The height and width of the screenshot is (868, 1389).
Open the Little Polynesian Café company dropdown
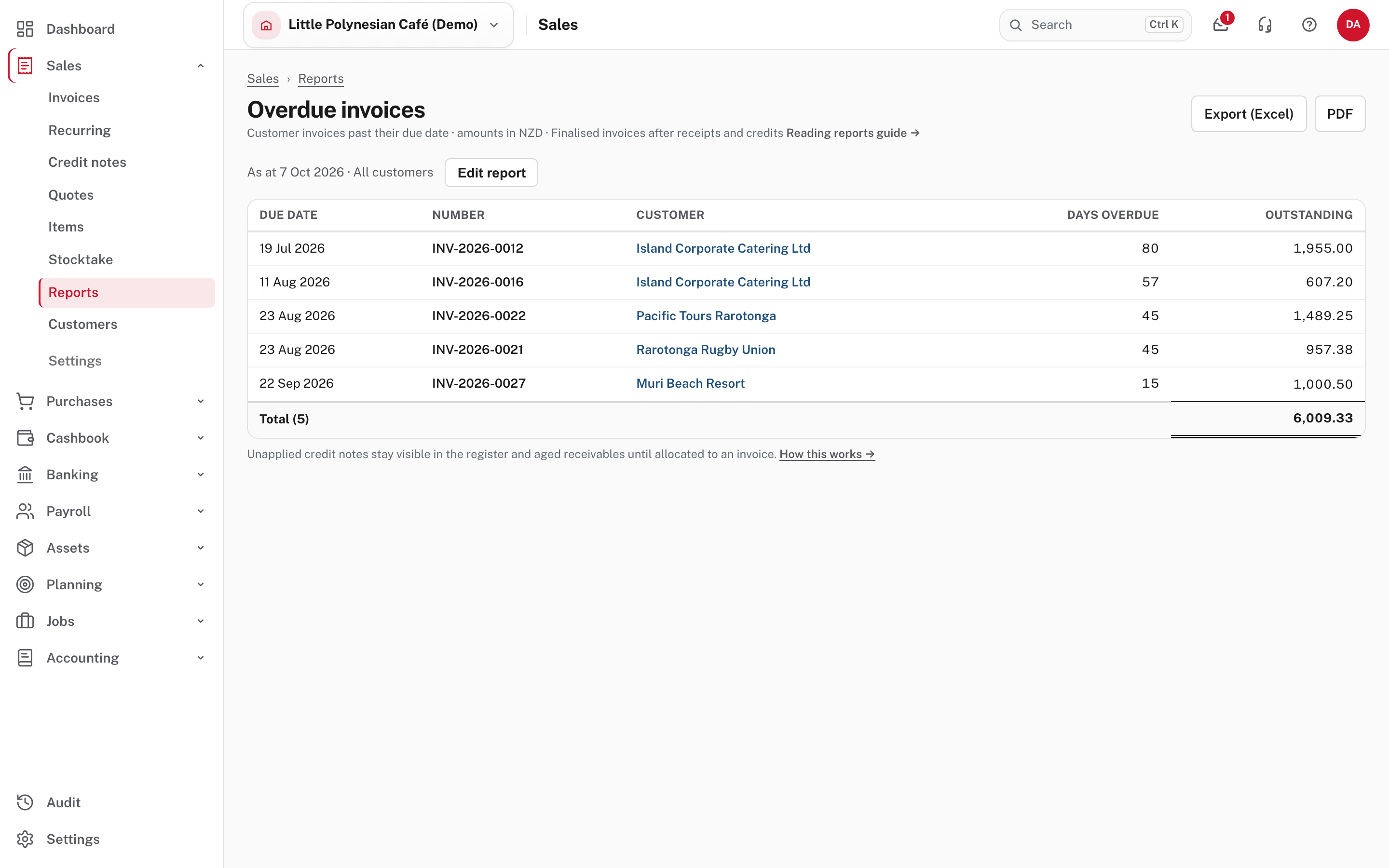(x=378, y=25)
